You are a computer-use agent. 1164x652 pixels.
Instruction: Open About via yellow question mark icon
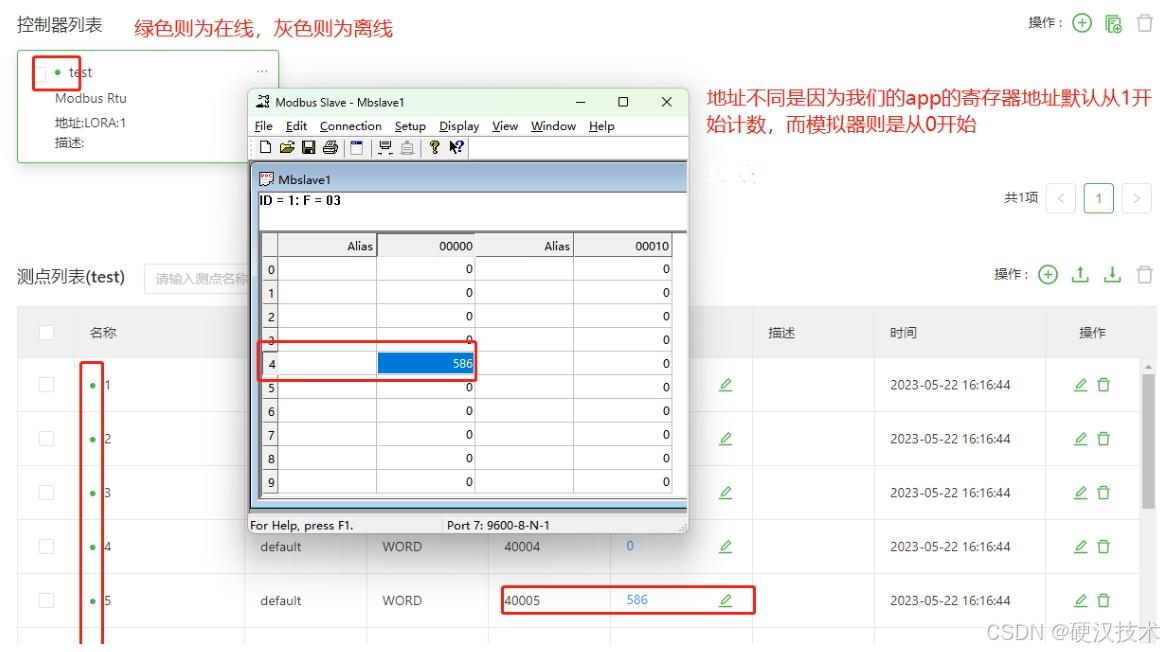[x=434, y=148]
